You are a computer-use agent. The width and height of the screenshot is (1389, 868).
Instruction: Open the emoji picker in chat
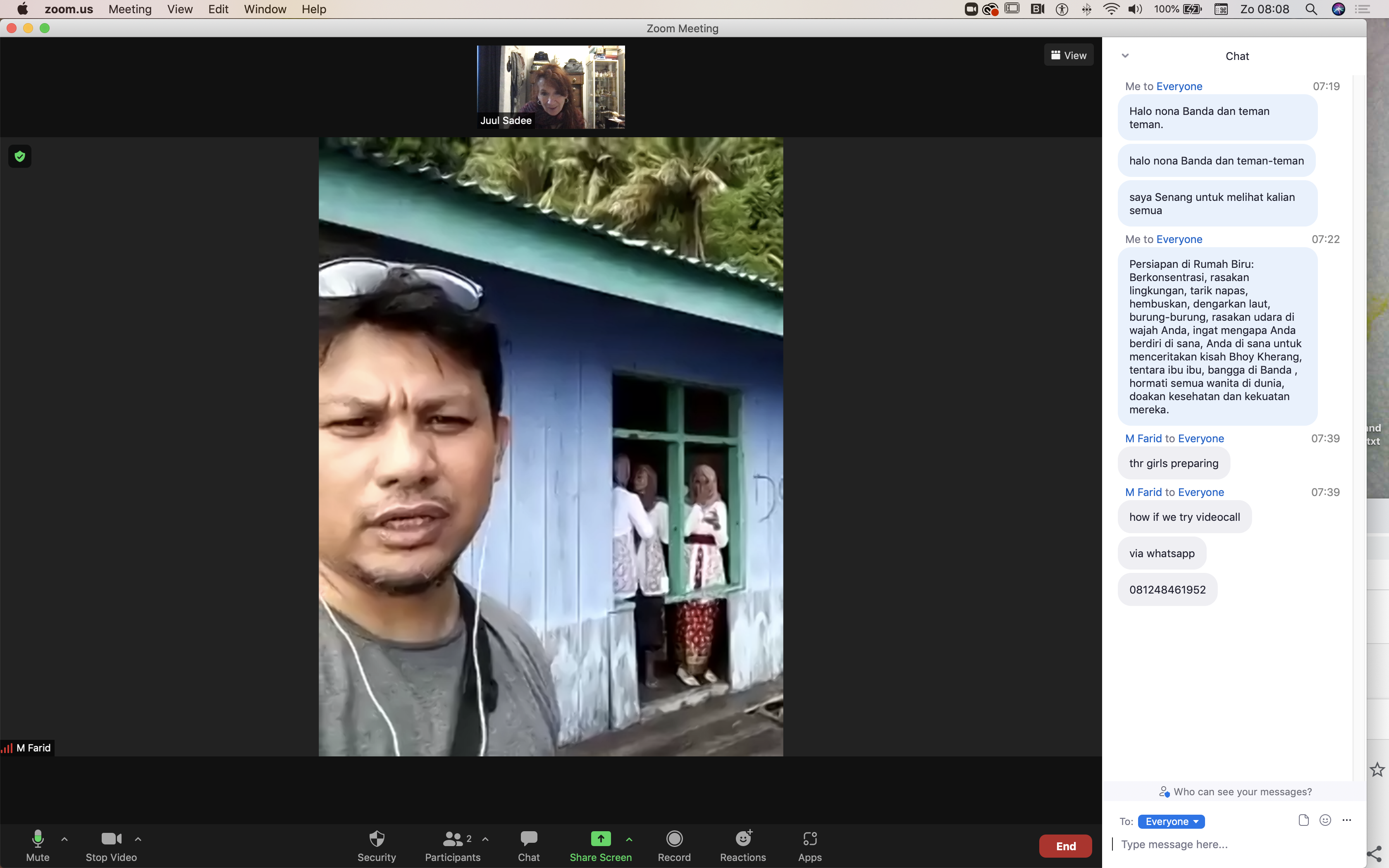(x=1325, y=820)
